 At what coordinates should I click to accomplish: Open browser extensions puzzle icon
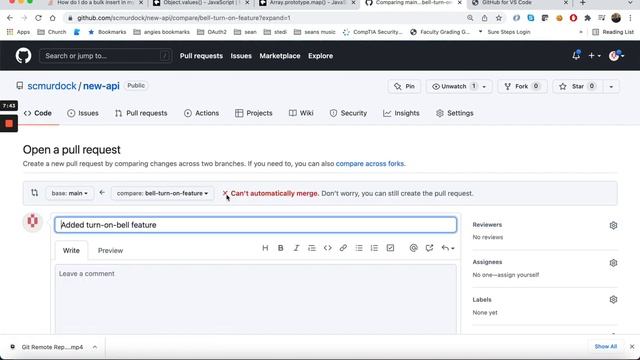[587, 18]
